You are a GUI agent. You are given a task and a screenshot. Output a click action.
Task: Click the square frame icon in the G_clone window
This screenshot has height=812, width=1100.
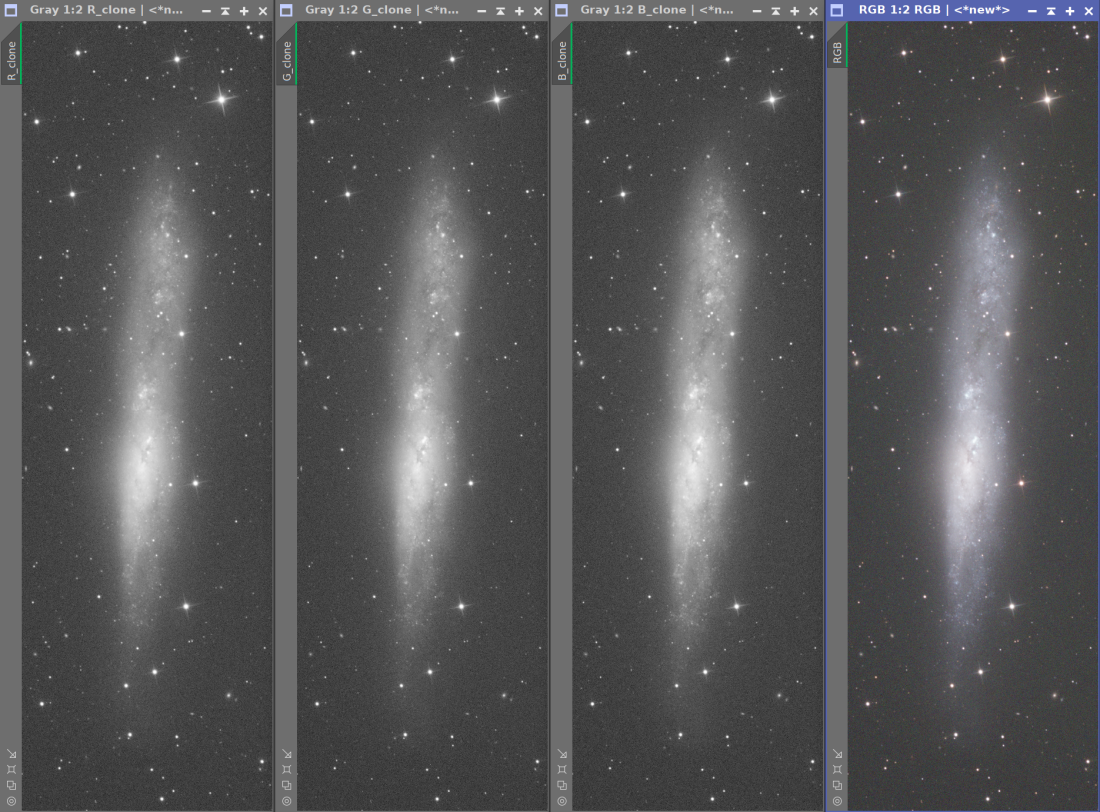pos(286,770)
